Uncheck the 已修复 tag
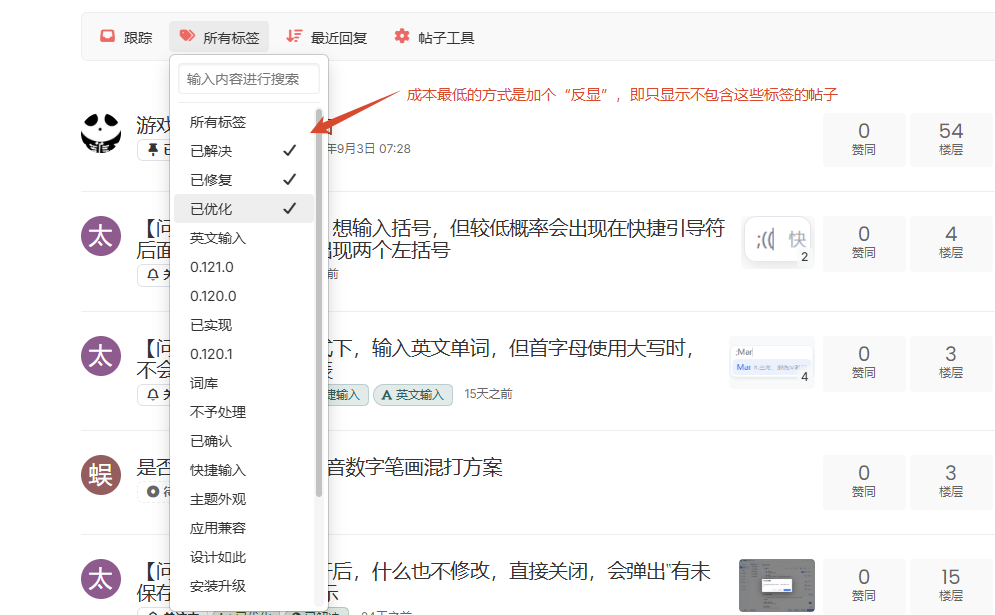This screenshot has height=615, width=995. point(244,180)
